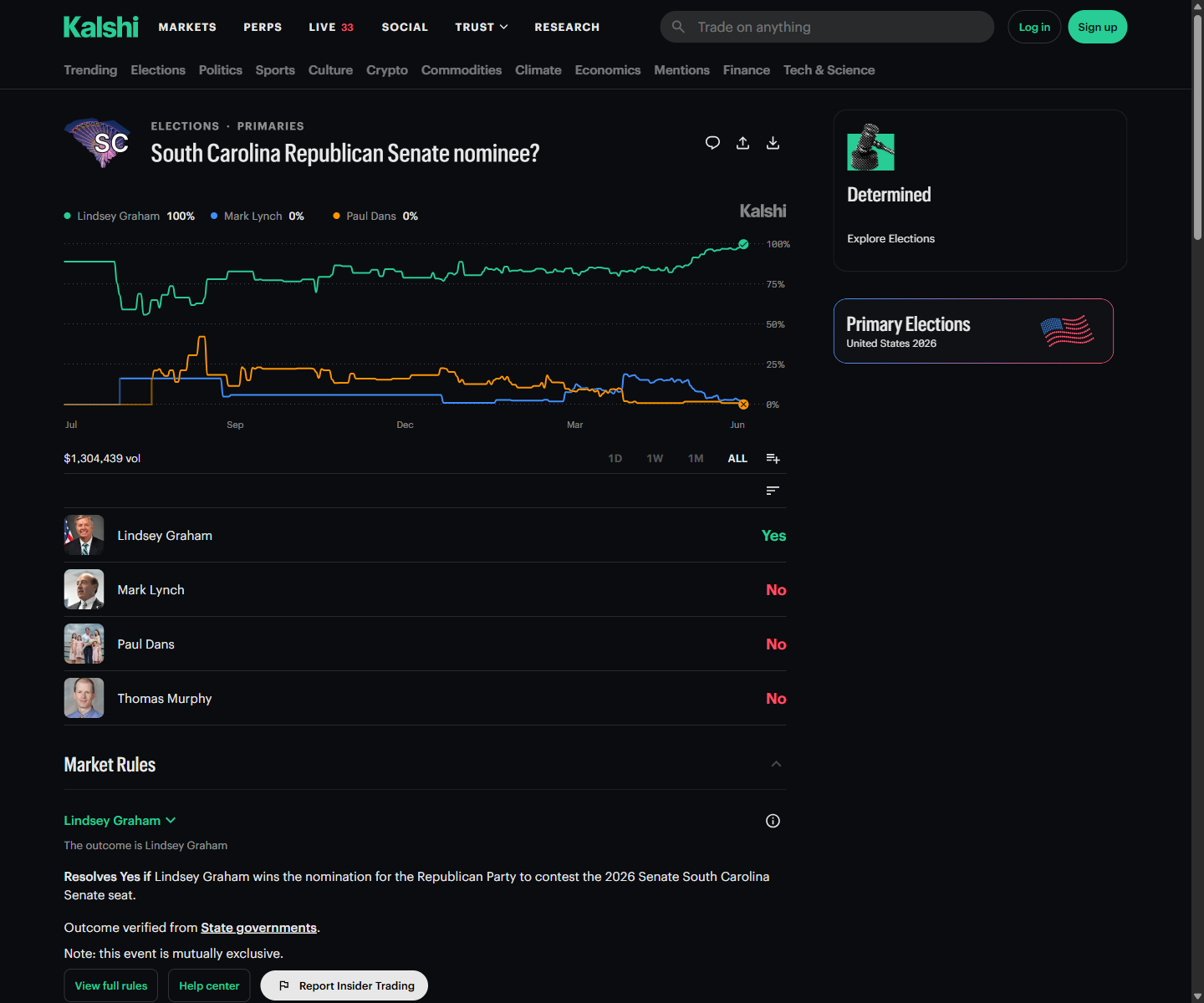Switch to the Economics category tab
Screen dimensions: 1204x1003
click(x=608, y=70)
